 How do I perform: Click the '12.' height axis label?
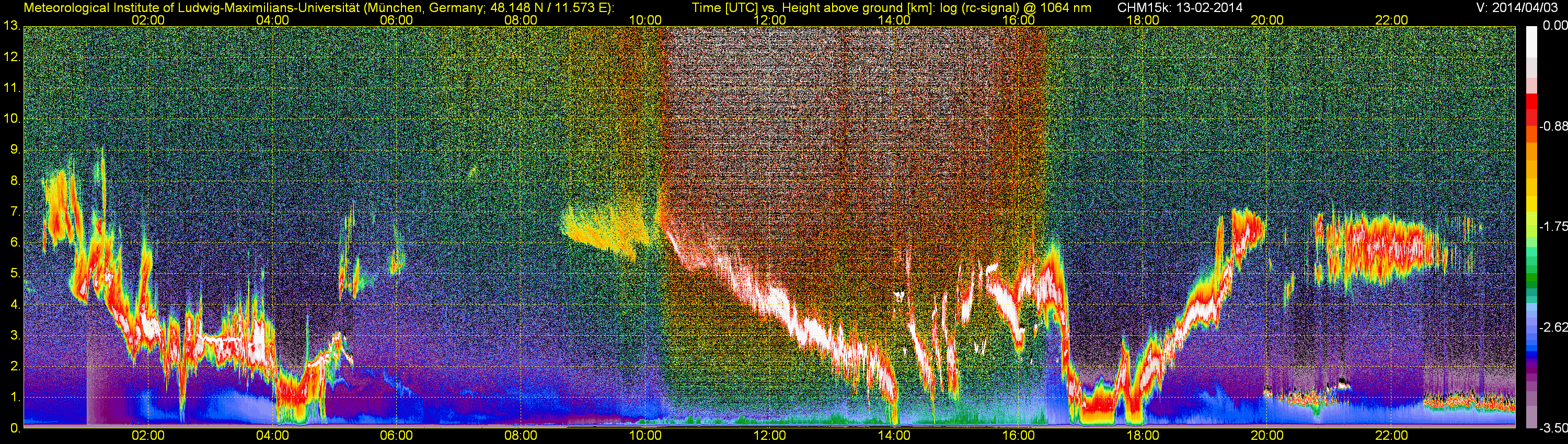11,57
